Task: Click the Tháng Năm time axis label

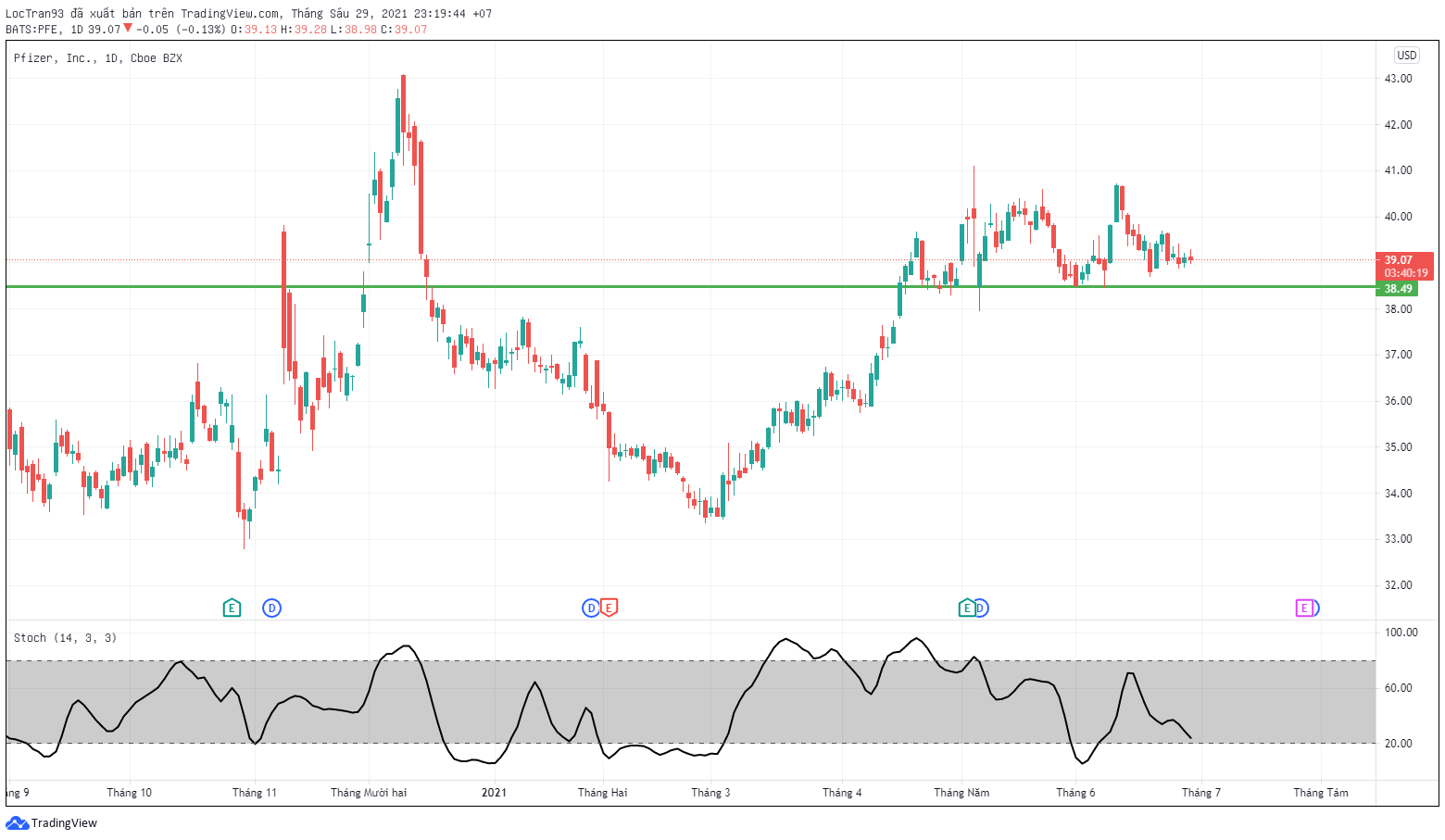Action: tap(961, 793)
